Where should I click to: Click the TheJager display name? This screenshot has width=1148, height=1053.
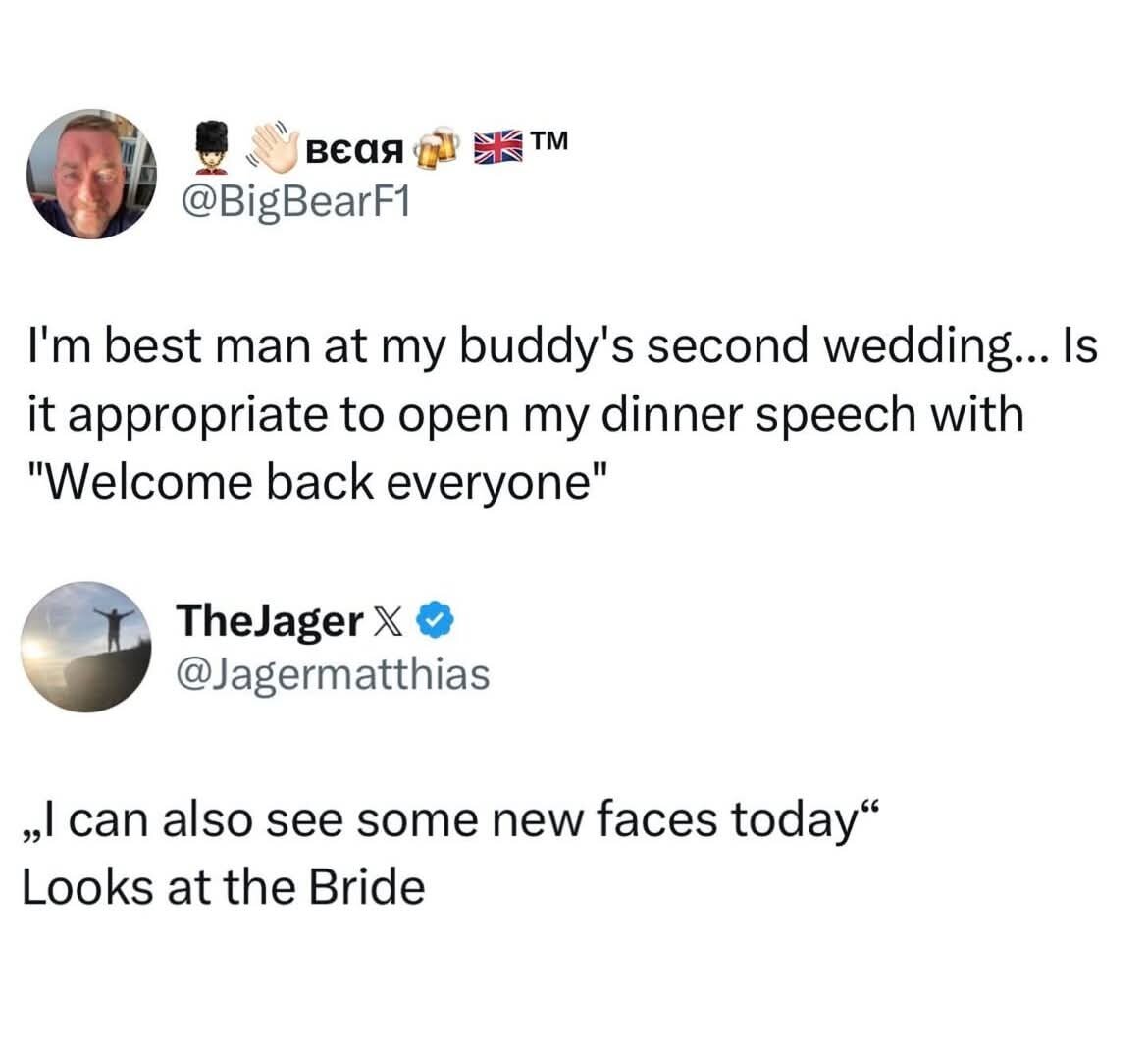[269, 621]
